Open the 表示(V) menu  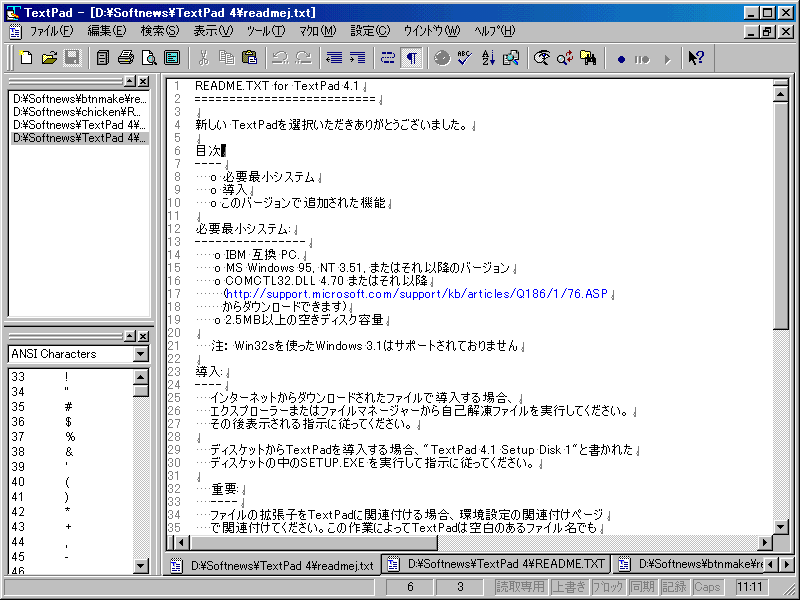[x=213, y=31]
